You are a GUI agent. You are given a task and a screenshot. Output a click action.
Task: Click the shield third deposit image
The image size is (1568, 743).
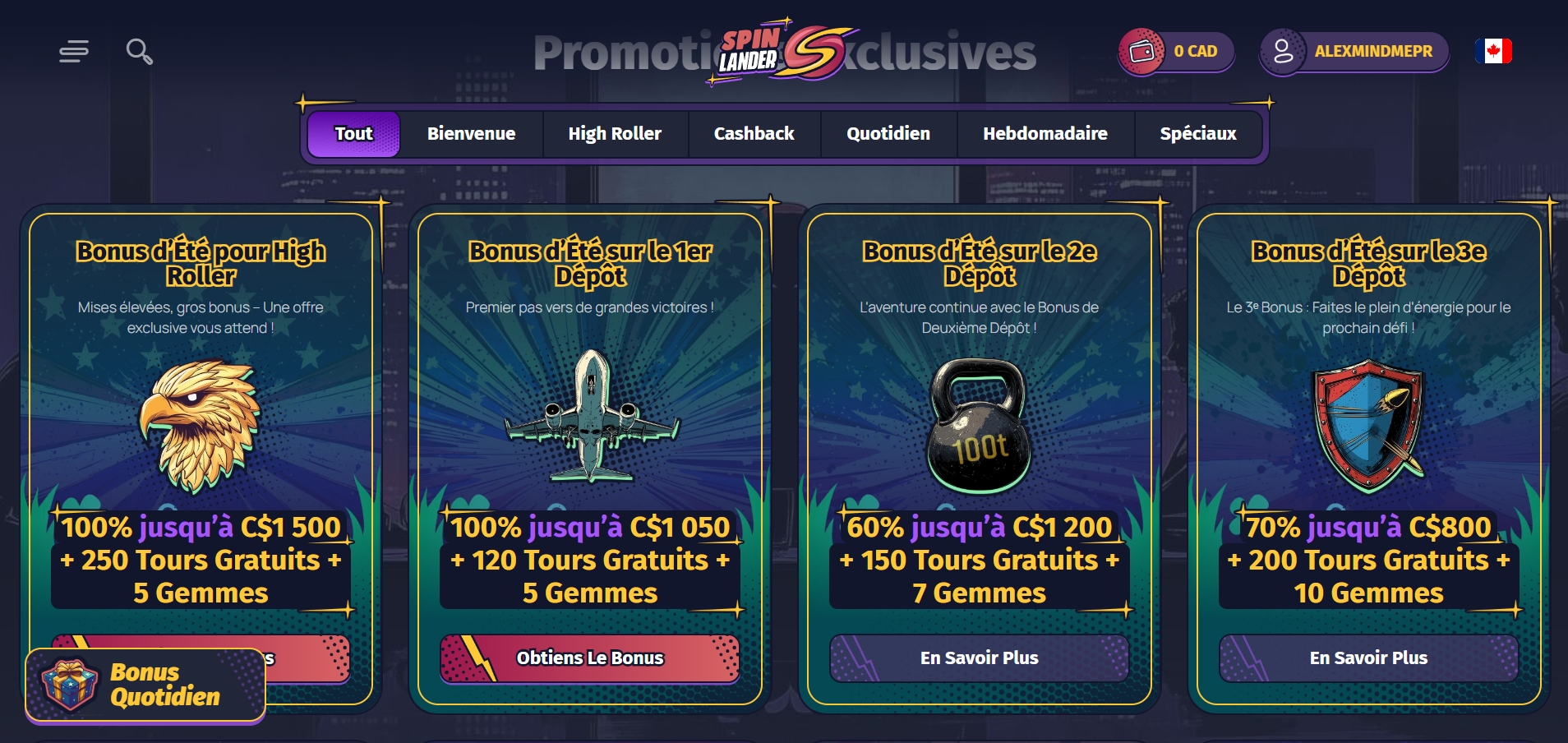click(x=1368, y=425)
